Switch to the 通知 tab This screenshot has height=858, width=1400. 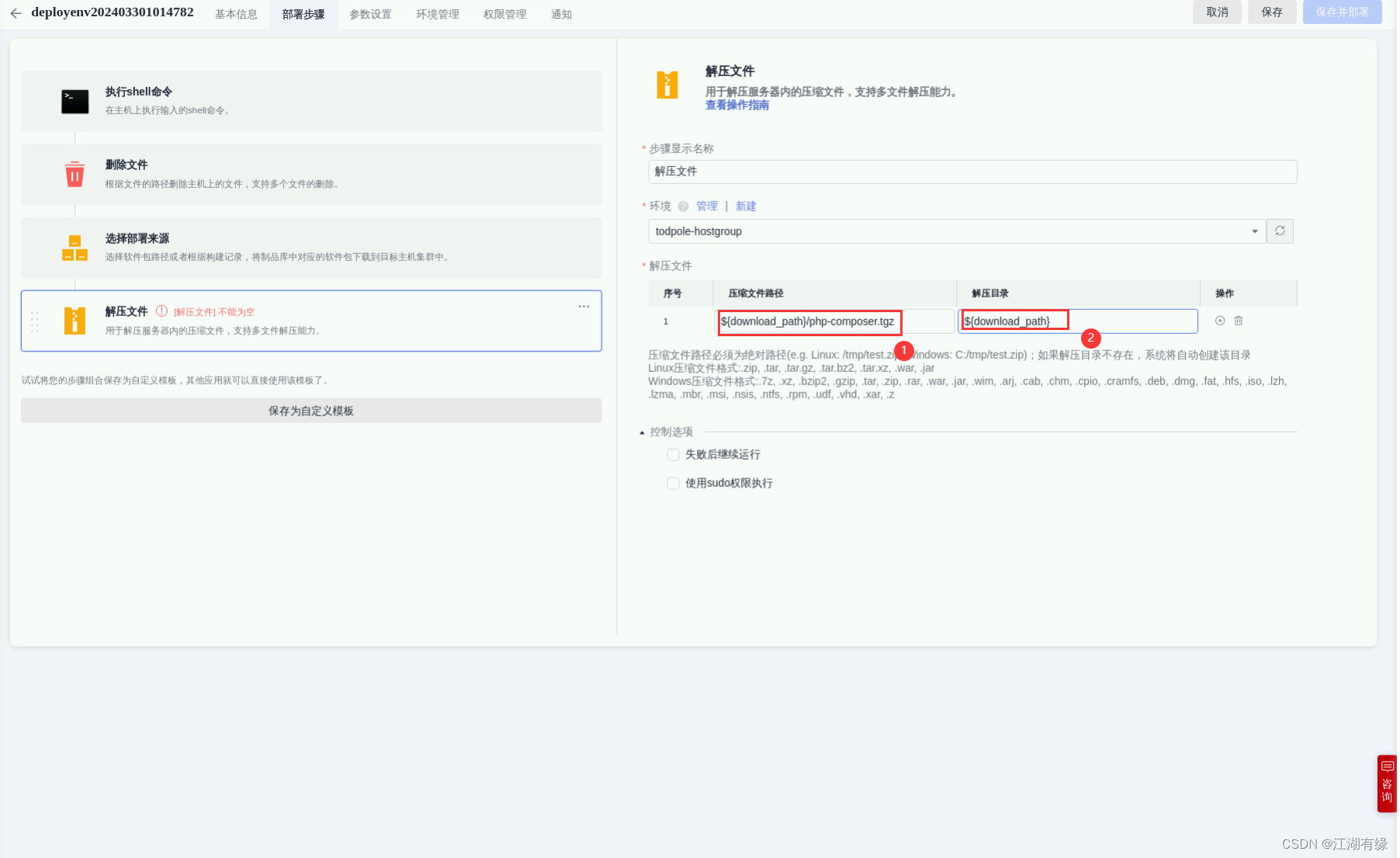tap(561, 14)
